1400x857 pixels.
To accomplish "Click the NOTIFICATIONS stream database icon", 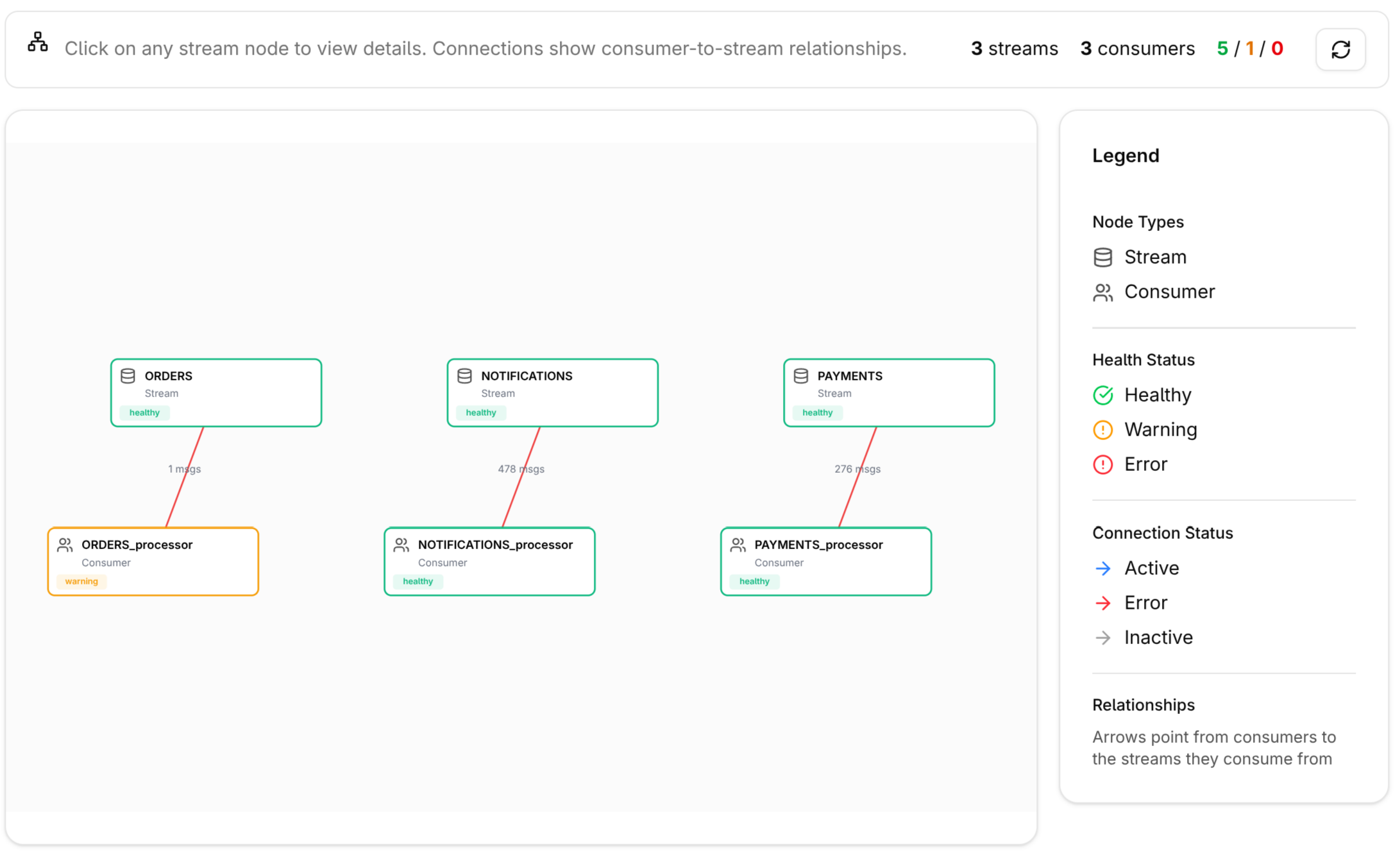I will click(x=464, y=376).
